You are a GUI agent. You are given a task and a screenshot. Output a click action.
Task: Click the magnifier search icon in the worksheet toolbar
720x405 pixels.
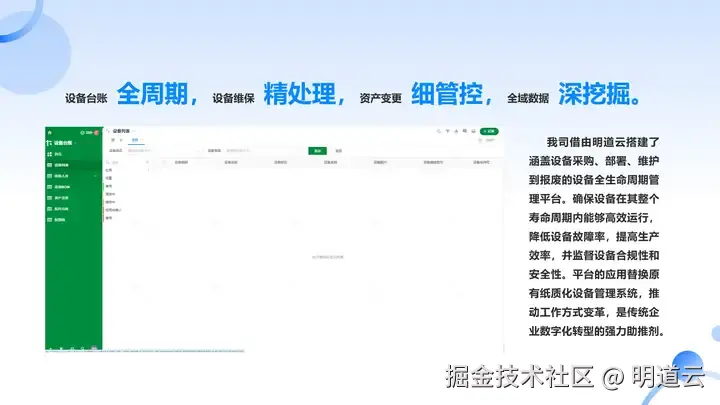point(439,131)
